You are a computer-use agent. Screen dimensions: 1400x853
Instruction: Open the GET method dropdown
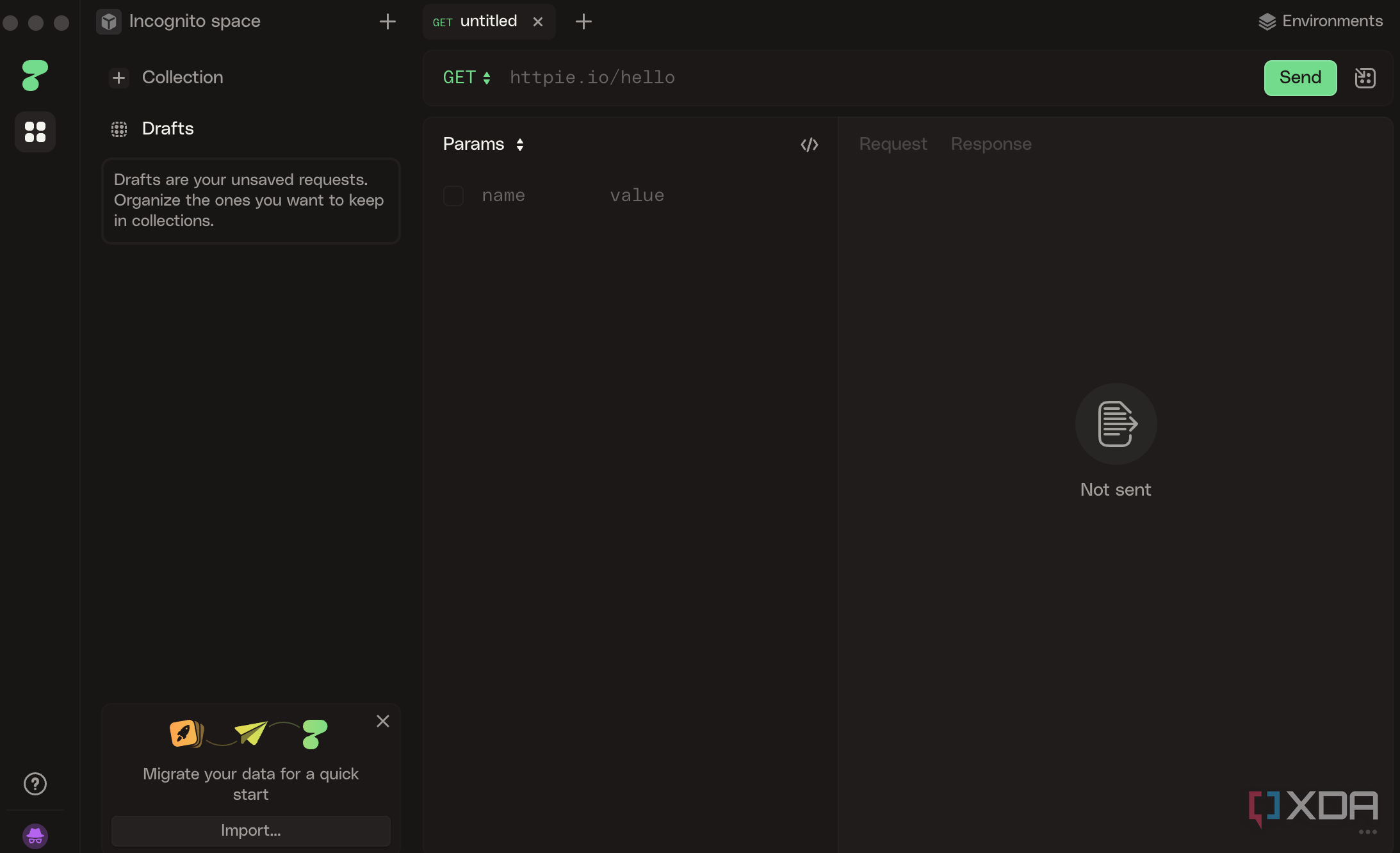pyautogui.click(x=467, y=77)
